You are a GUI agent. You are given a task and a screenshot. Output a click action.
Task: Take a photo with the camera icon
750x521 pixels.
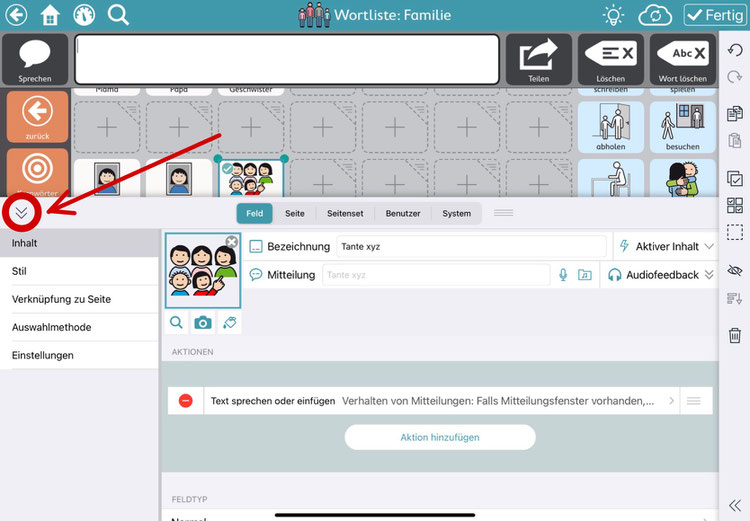click(x=203, y=323)
